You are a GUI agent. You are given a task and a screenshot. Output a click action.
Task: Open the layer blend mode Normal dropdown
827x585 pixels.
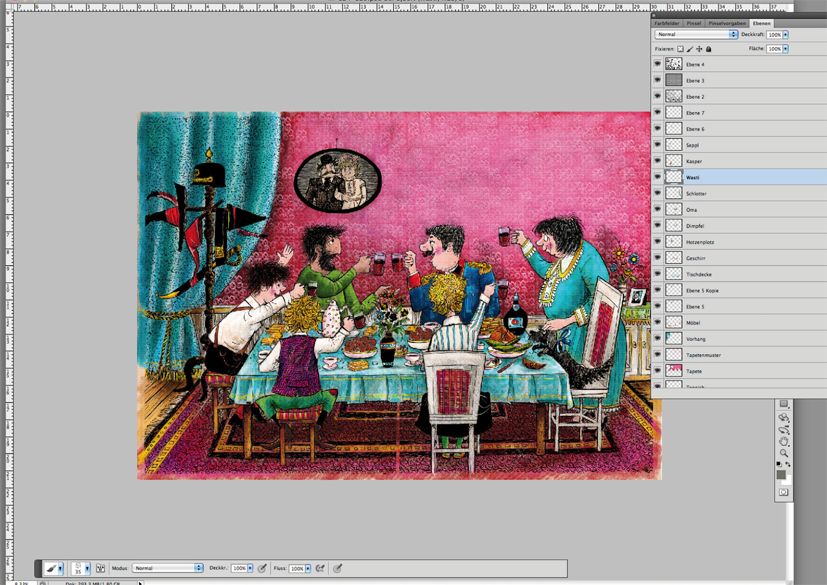pos(697,35)
